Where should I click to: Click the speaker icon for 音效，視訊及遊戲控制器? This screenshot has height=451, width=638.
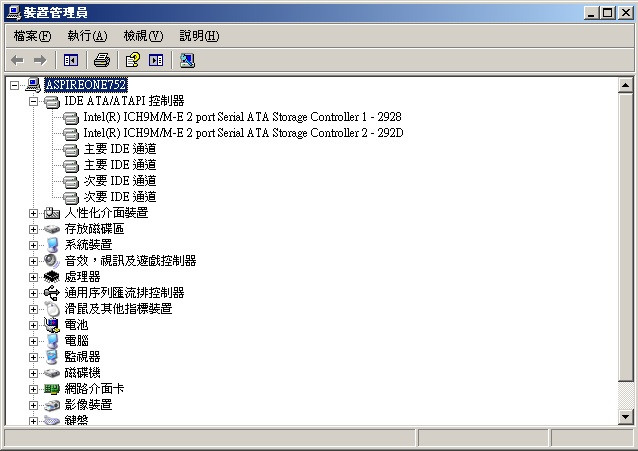coord(52,261)
